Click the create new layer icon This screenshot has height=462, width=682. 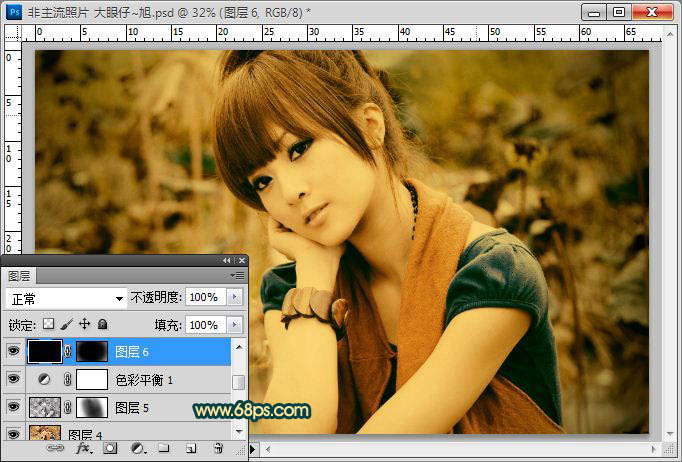tap(190, 449)
